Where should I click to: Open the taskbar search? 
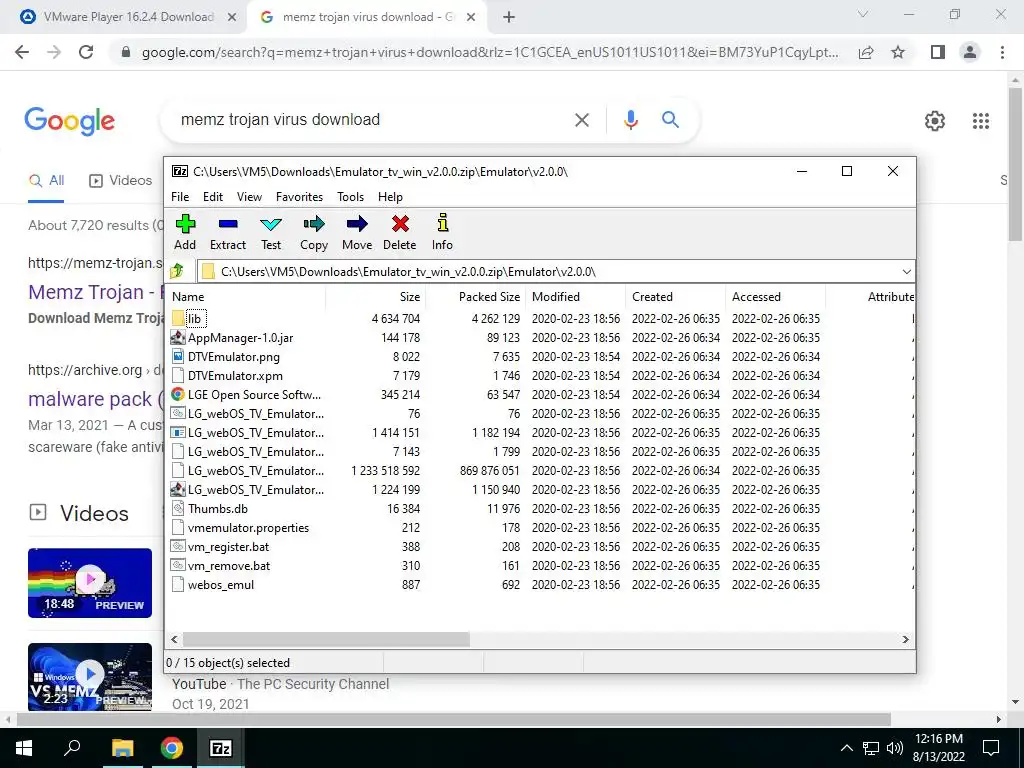(72, 748)
